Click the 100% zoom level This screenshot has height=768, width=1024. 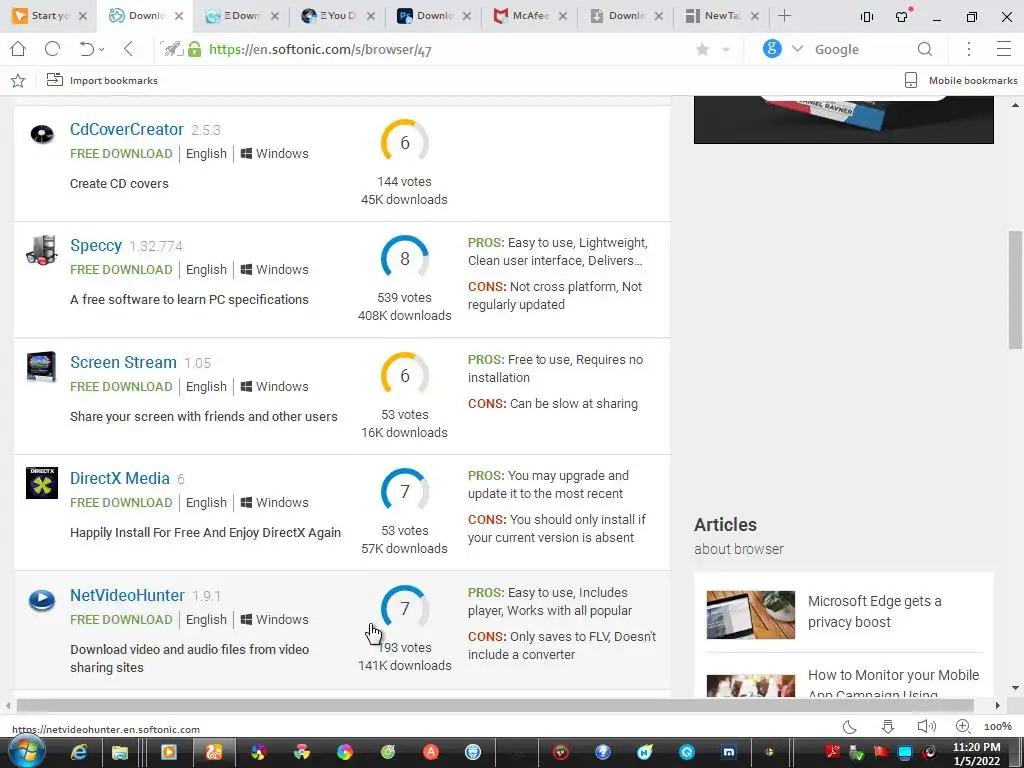[997, 727]
